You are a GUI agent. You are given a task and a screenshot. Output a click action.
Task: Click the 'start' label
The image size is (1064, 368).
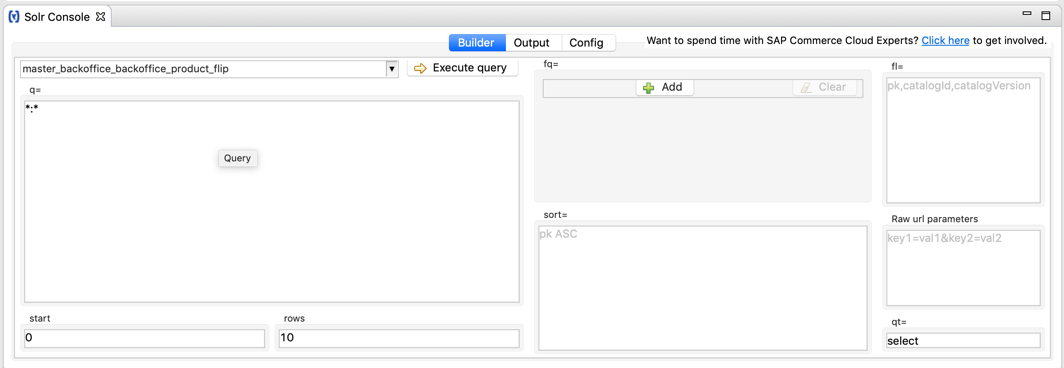click(39, 318)
